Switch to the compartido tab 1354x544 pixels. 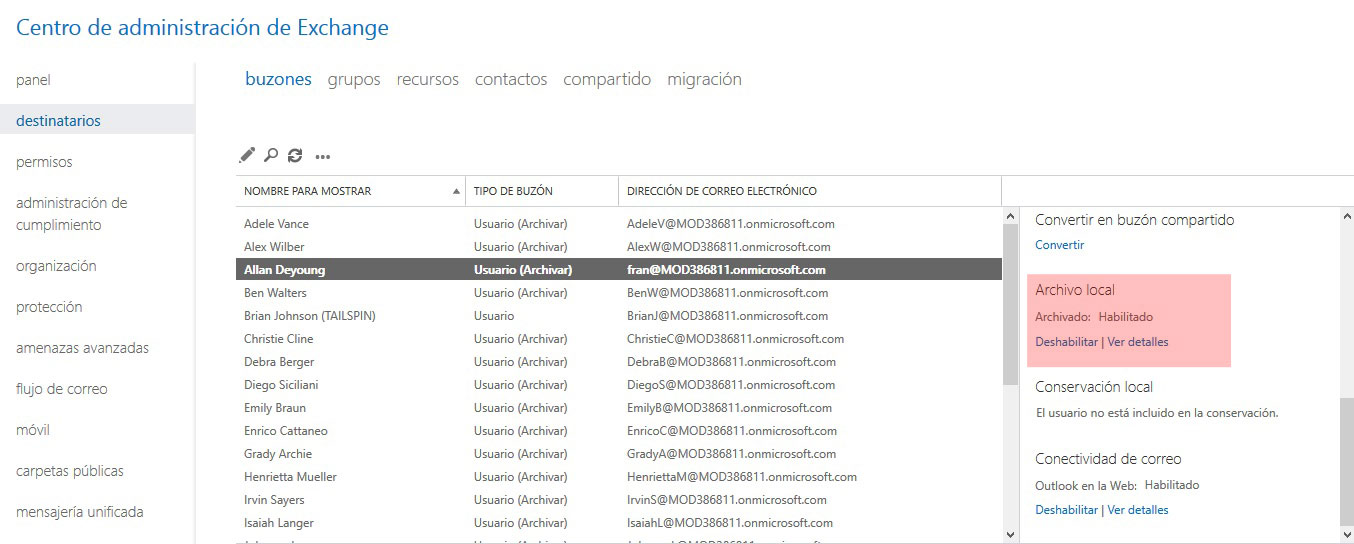tap(607, 79)
